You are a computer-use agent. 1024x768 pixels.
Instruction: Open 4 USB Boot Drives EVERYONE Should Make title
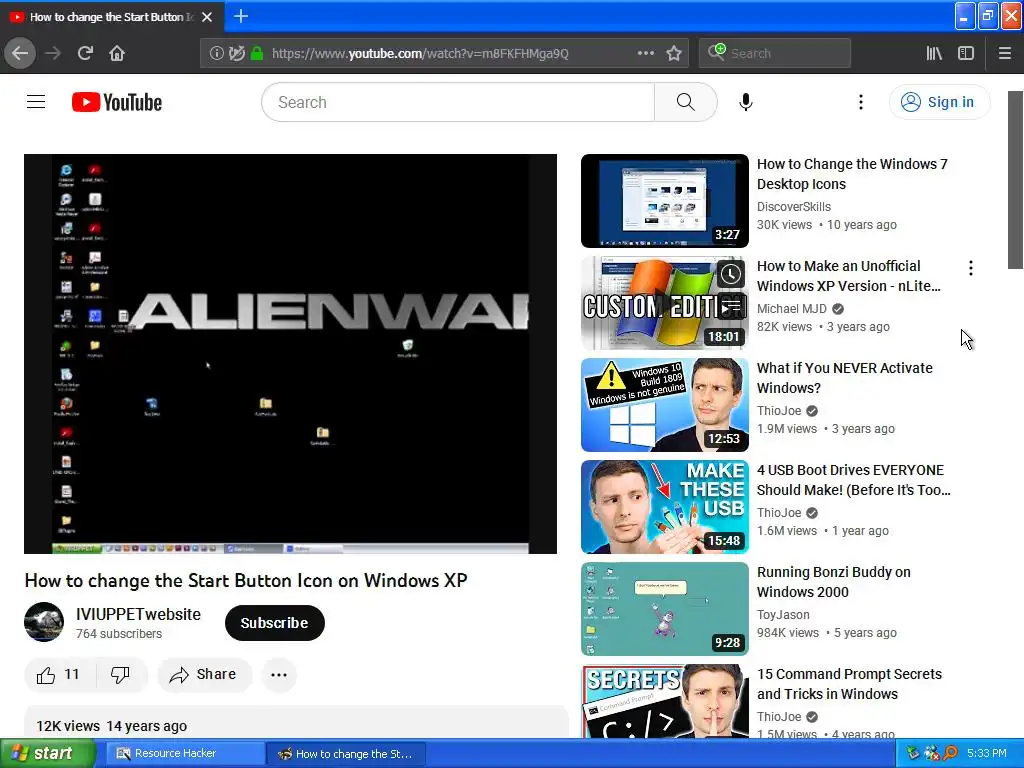854,480
